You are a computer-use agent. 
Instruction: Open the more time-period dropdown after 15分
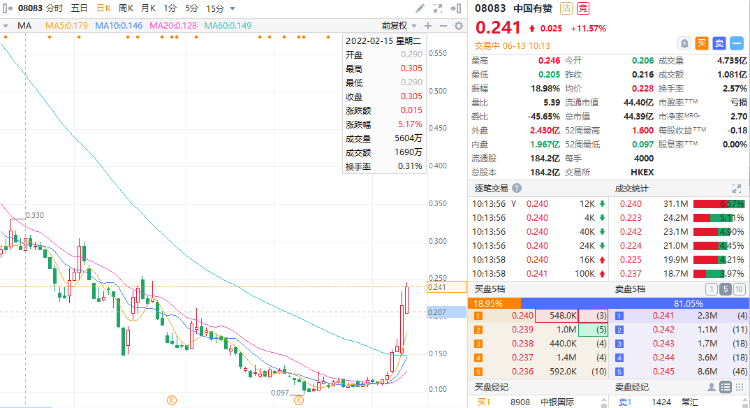(232, 9)
